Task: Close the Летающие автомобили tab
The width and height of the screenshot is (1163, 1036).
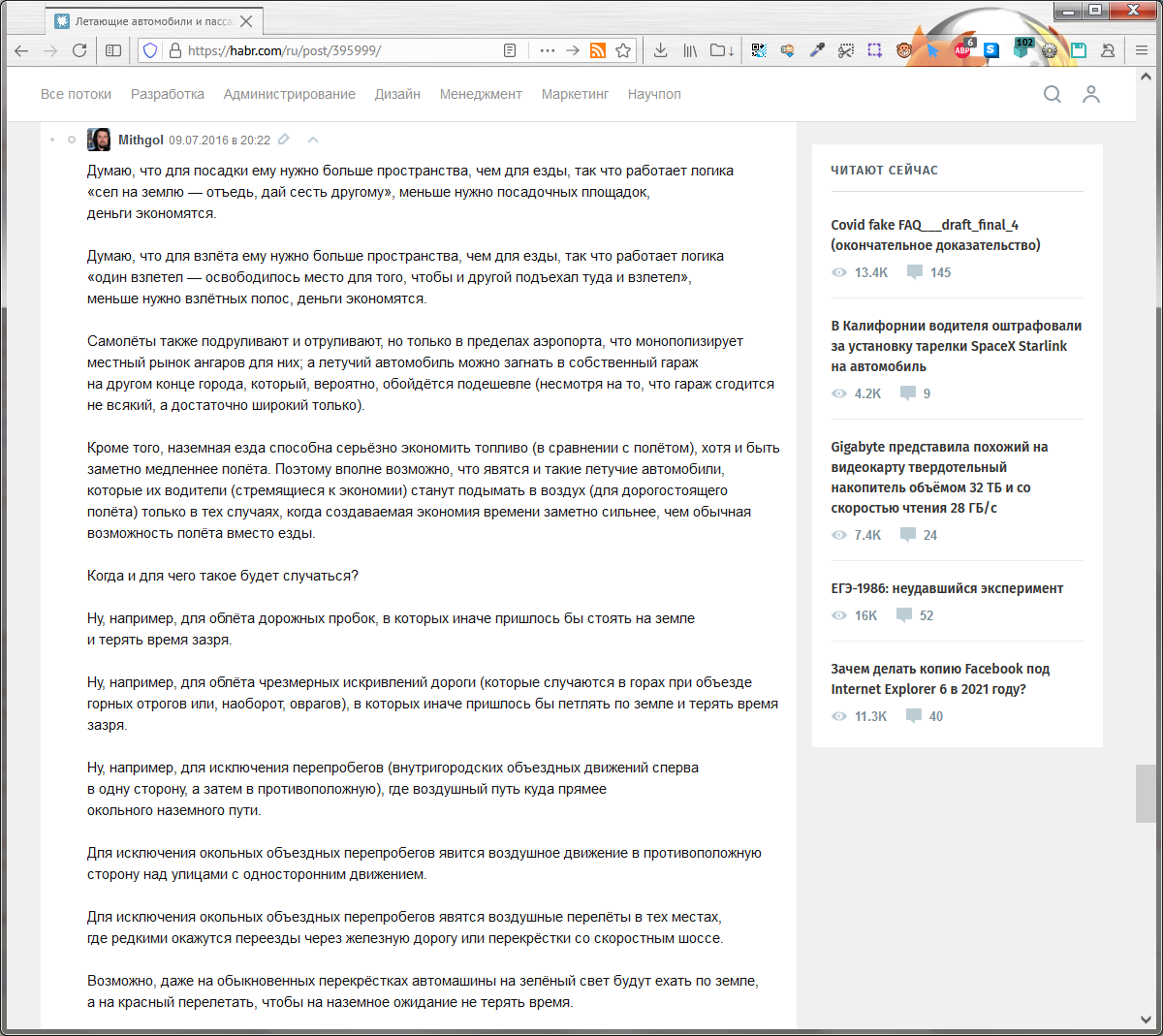Action: click(x=246, y=21)
